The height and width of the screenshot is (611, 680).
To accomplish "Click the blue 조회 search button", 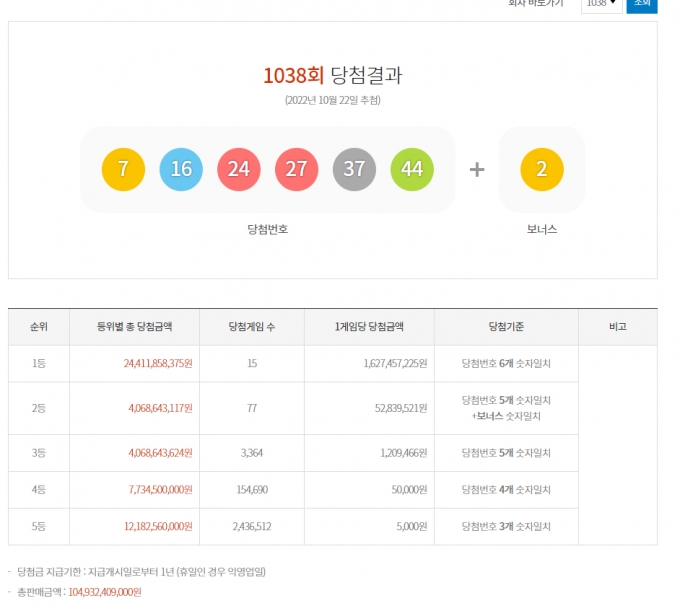I will [642, 4].
